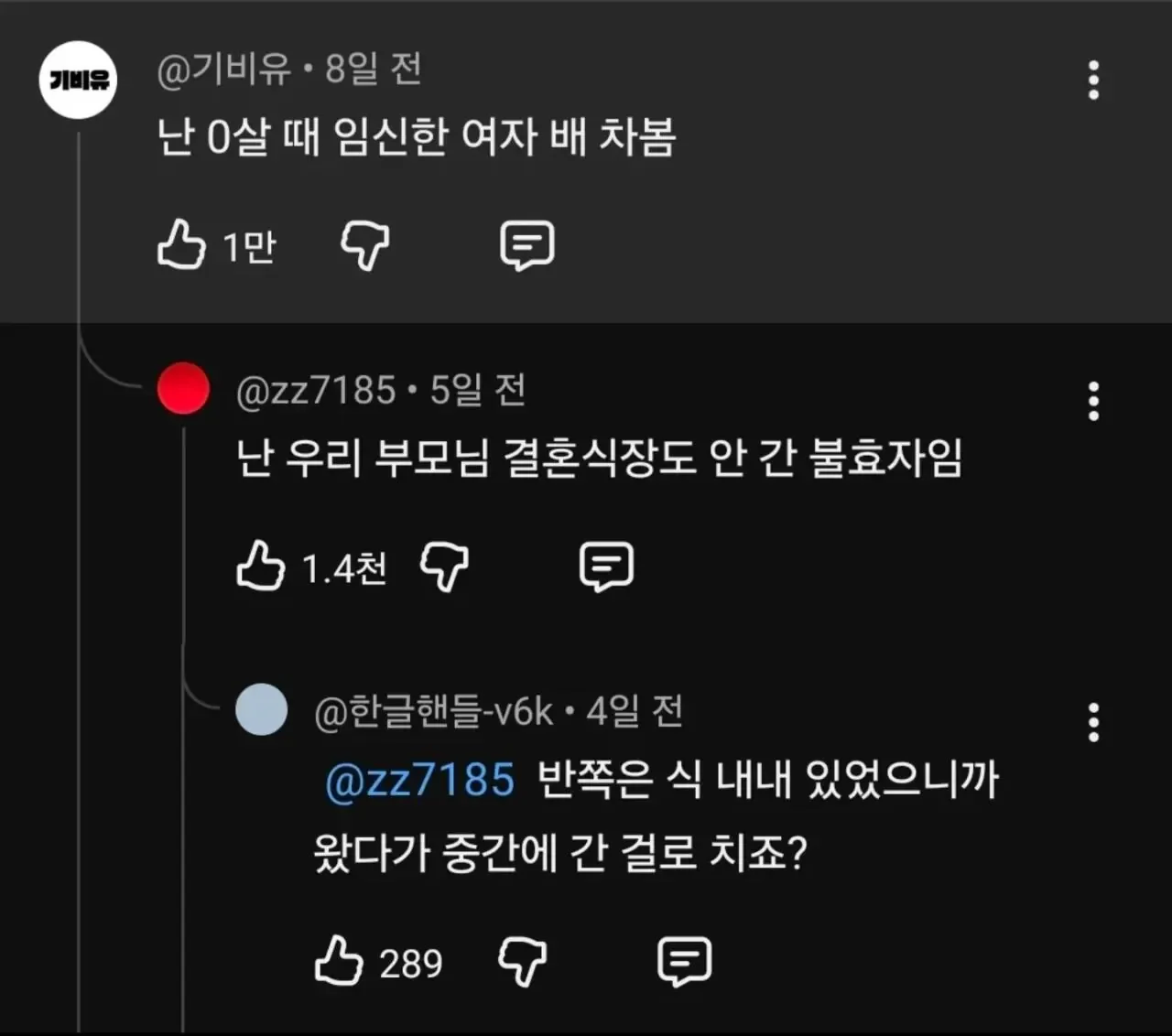Dislike the comment by @기비유

click(364, 245)
